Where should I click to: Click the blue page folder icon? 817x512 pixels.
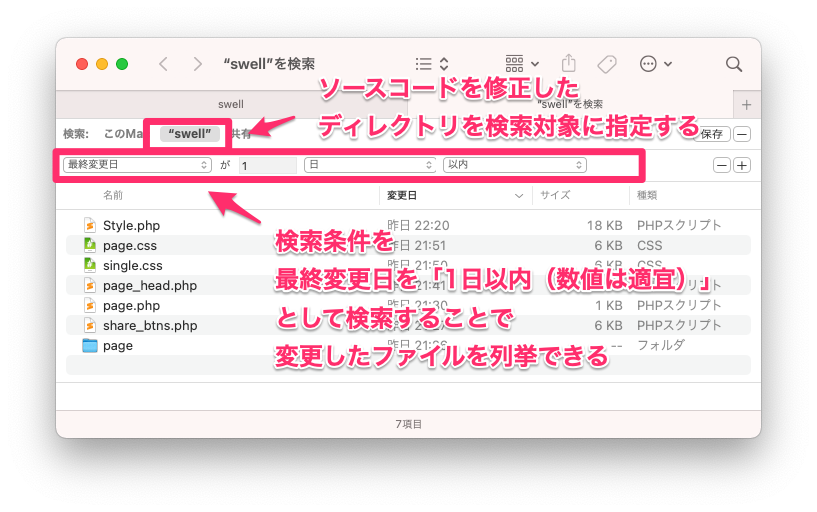[x=90, y=345]
